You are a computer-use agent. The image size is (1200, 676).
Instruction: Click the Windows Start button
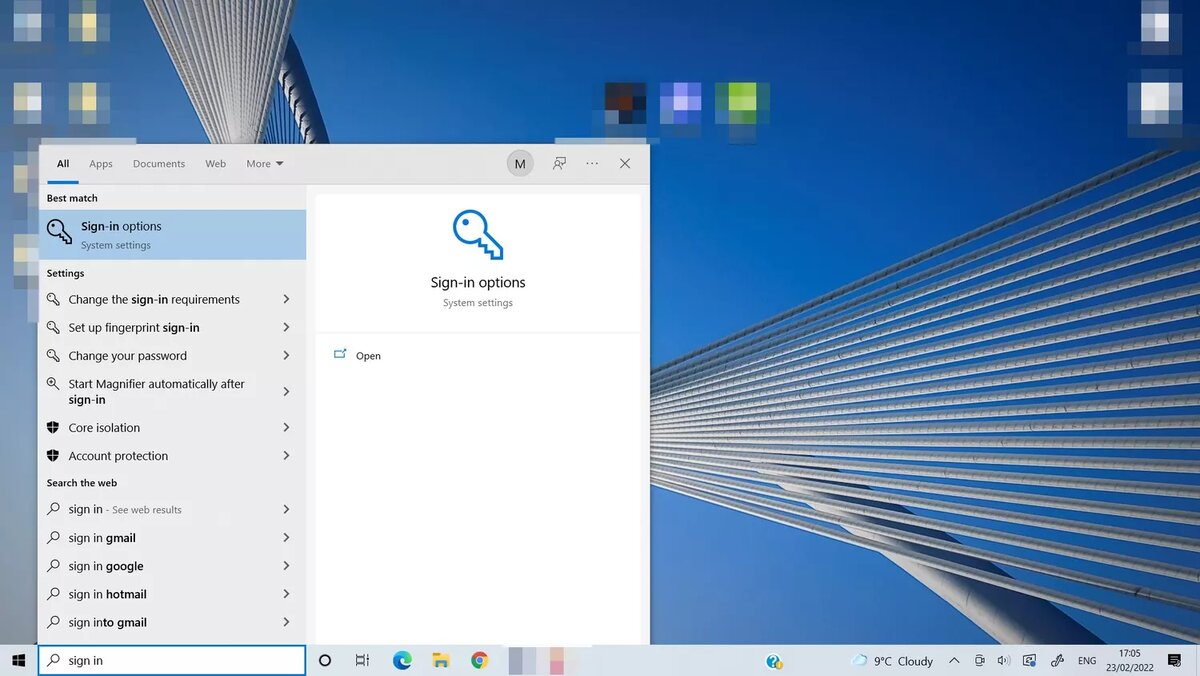tap(18, 660)
